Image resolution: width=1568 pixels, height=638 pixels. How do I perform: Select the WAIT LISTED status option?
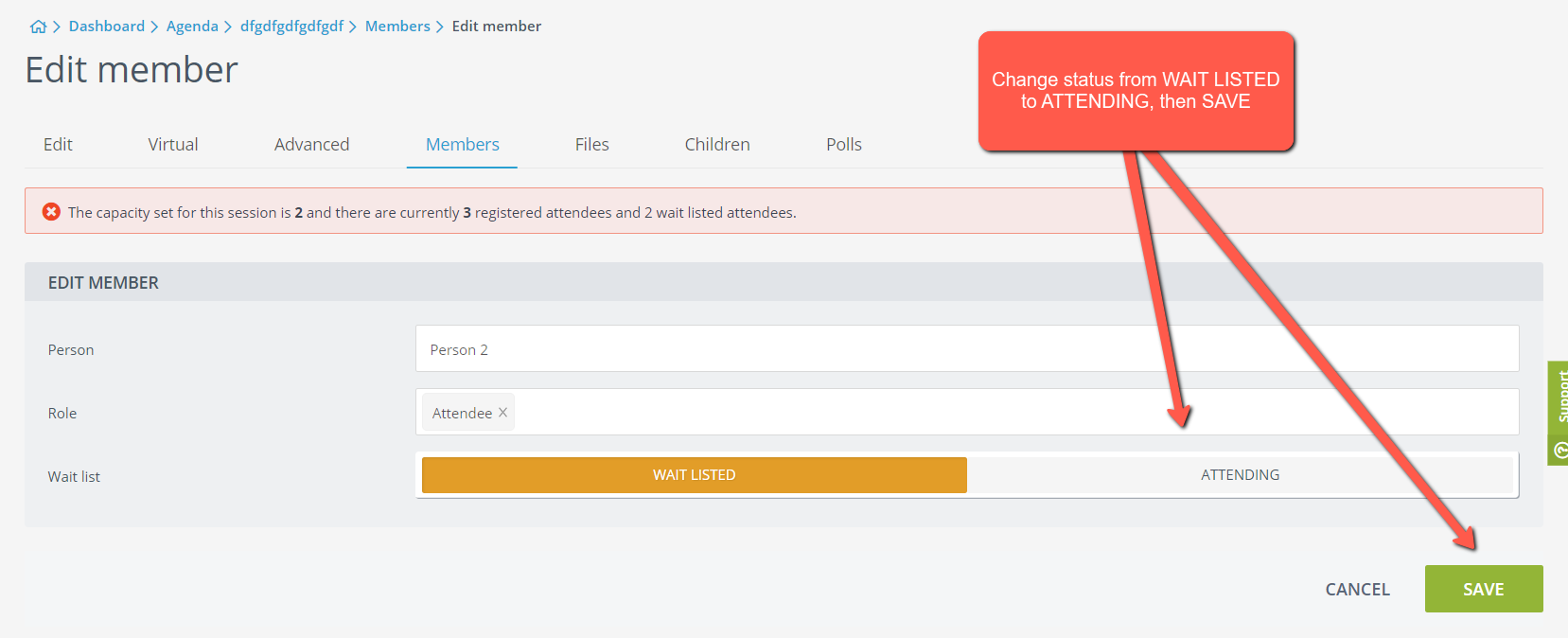click(695, 475)
